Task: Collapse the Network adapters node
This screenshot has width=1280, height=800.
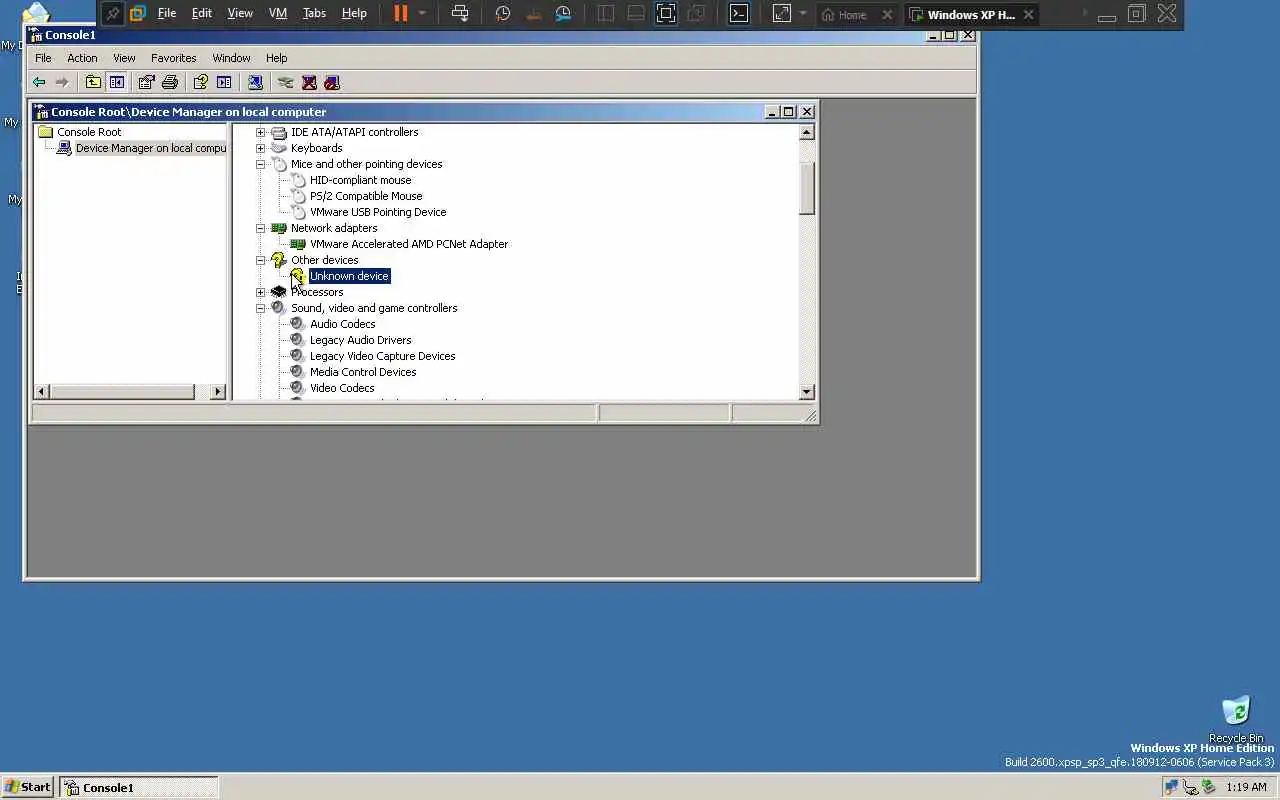Action: point(261,228)
